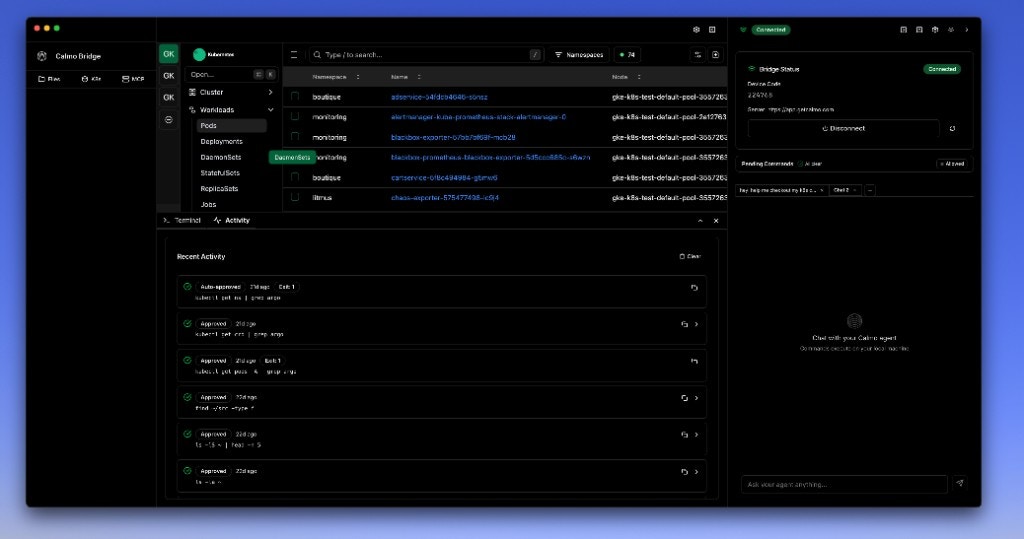Check the alertmanager pod row checkbox
Image resolution: width=1024 pixels, height=539 pixels.
295,116
